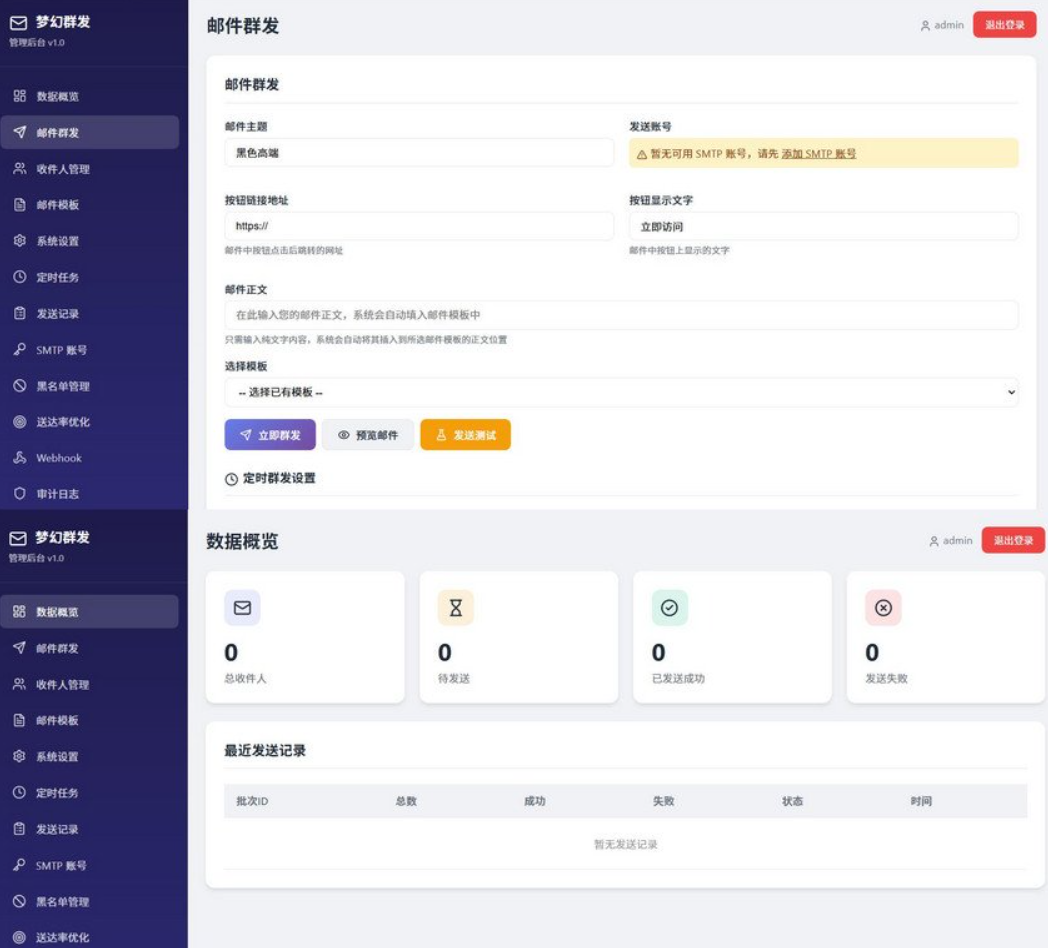
Task: Click the 批次ID column header
Action: point(252,800)
